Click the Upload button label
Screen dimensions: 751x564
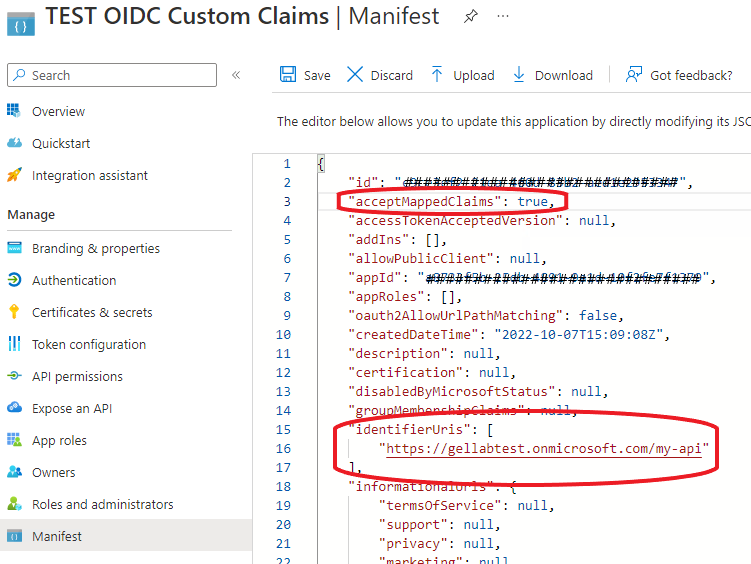click(474, 76)
